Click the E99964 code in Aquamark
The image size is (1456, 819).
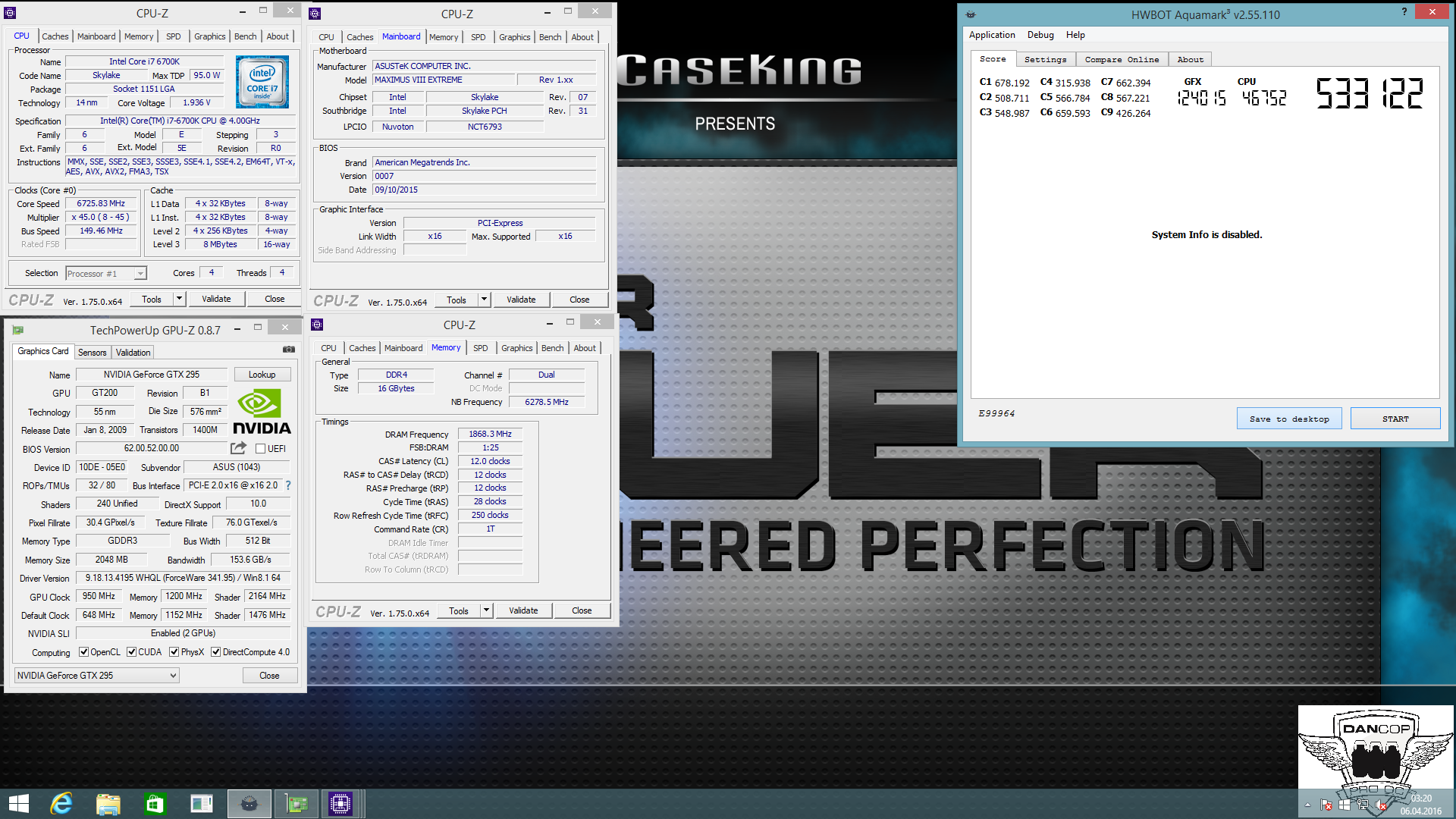[996, 413]
